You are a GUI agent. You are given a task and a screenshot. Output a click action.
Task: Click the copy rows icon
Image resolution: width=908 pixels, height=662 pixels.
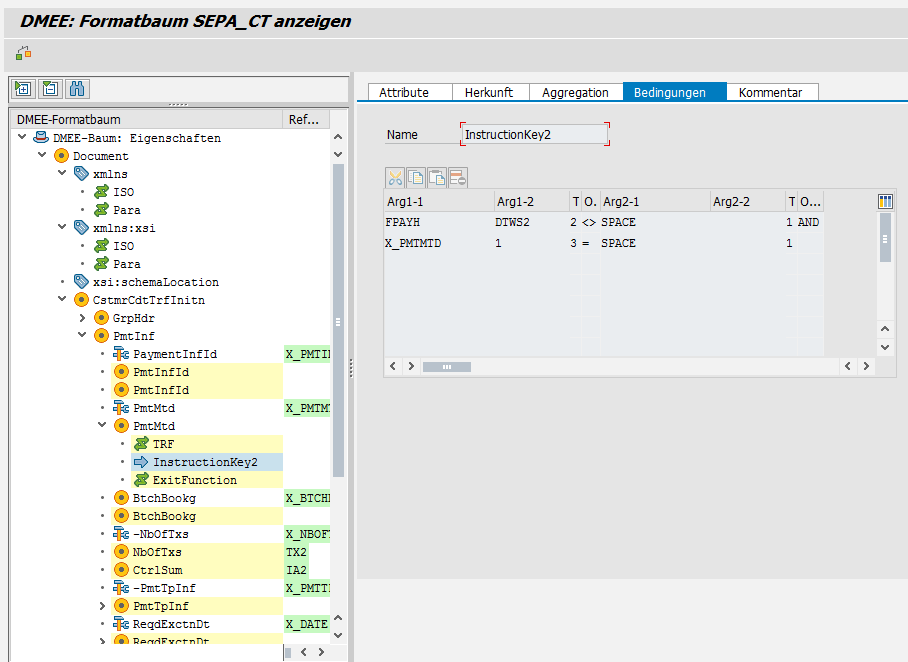pyautogui.click(x=416, y=178)
